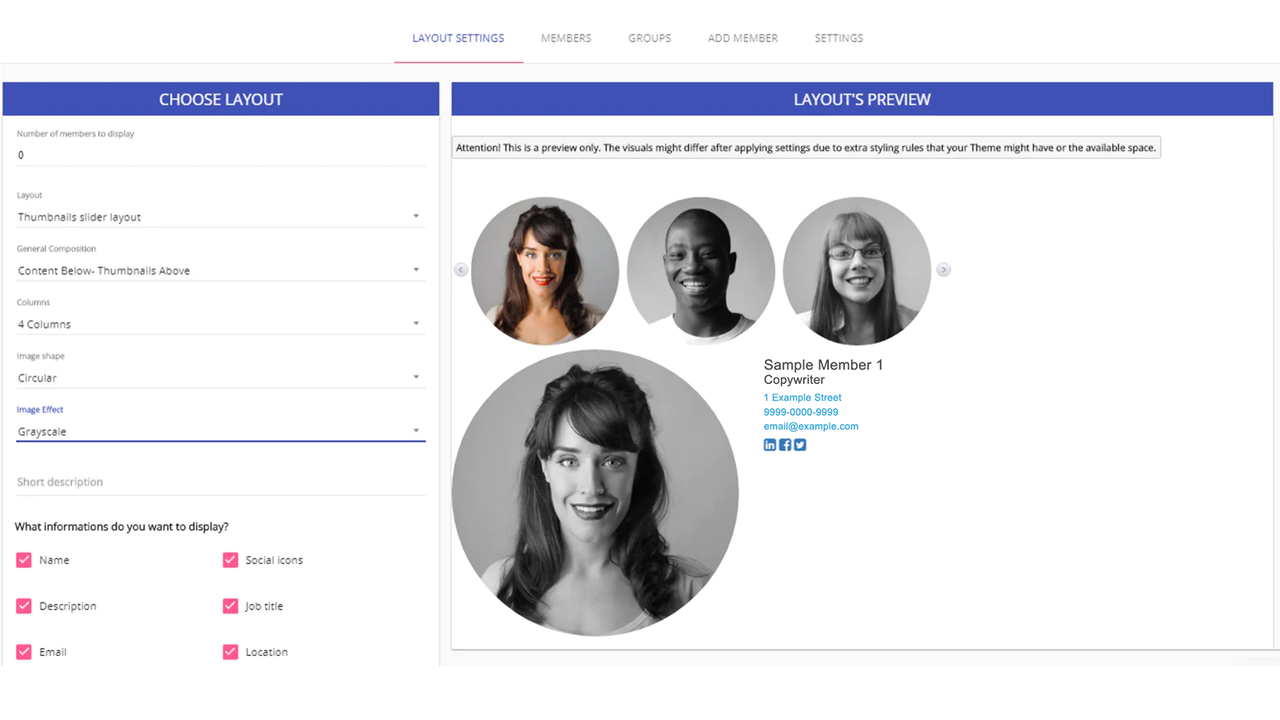Click the Choose Layout panel header
1280x720 pixels.
pyautogui.click(x=221, y=99)
